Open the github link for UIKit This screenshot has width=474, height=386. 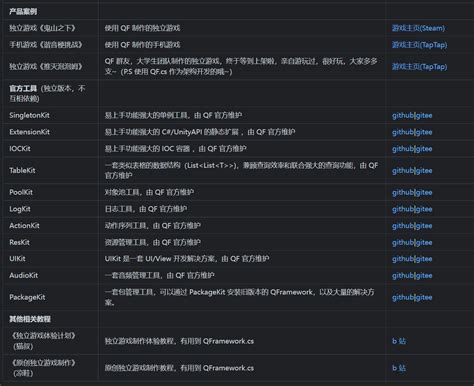[402, 259]
